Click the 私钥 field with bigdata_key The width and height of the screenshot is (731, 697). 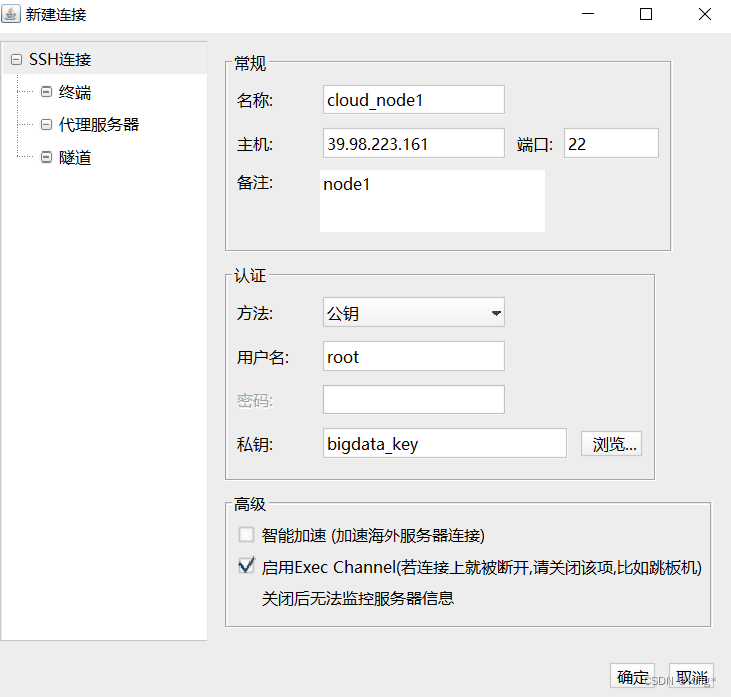tap(445, 443)
